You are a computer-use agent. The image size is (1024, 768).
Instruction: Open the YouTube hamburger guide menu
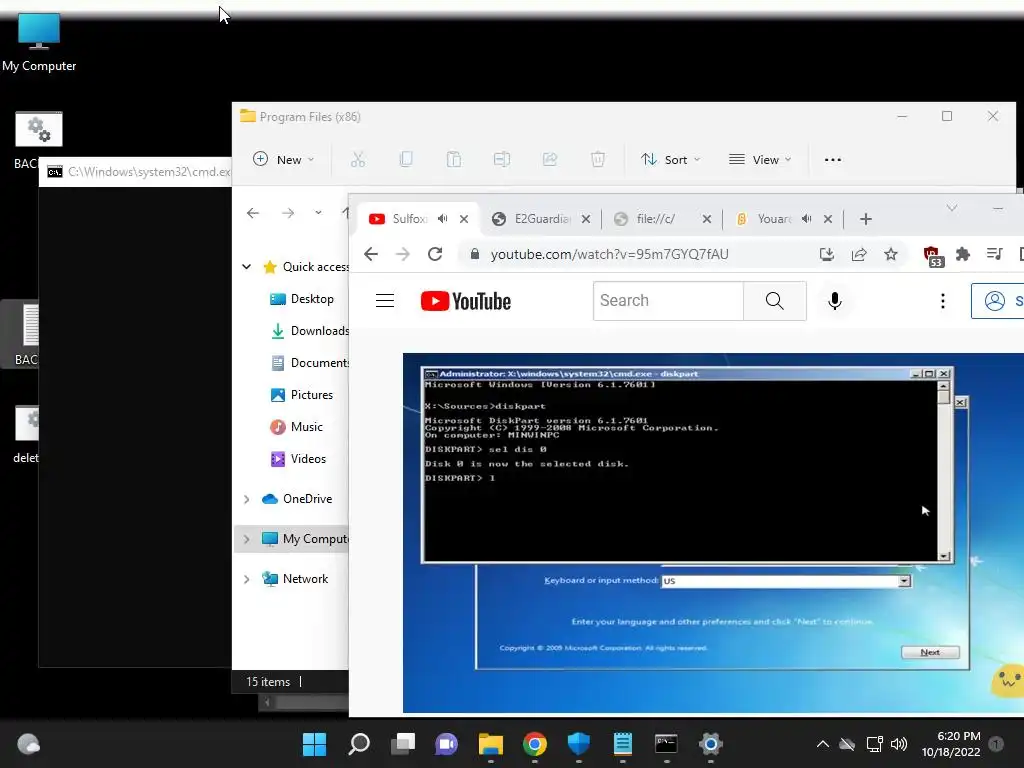(385, 300)
